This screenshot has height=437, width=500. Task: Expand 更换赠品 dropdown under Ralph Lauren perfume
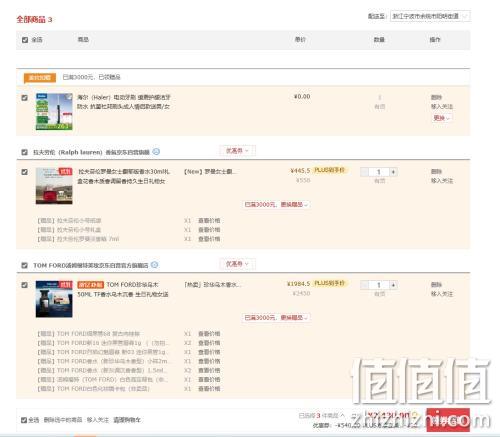pos(276,204)
